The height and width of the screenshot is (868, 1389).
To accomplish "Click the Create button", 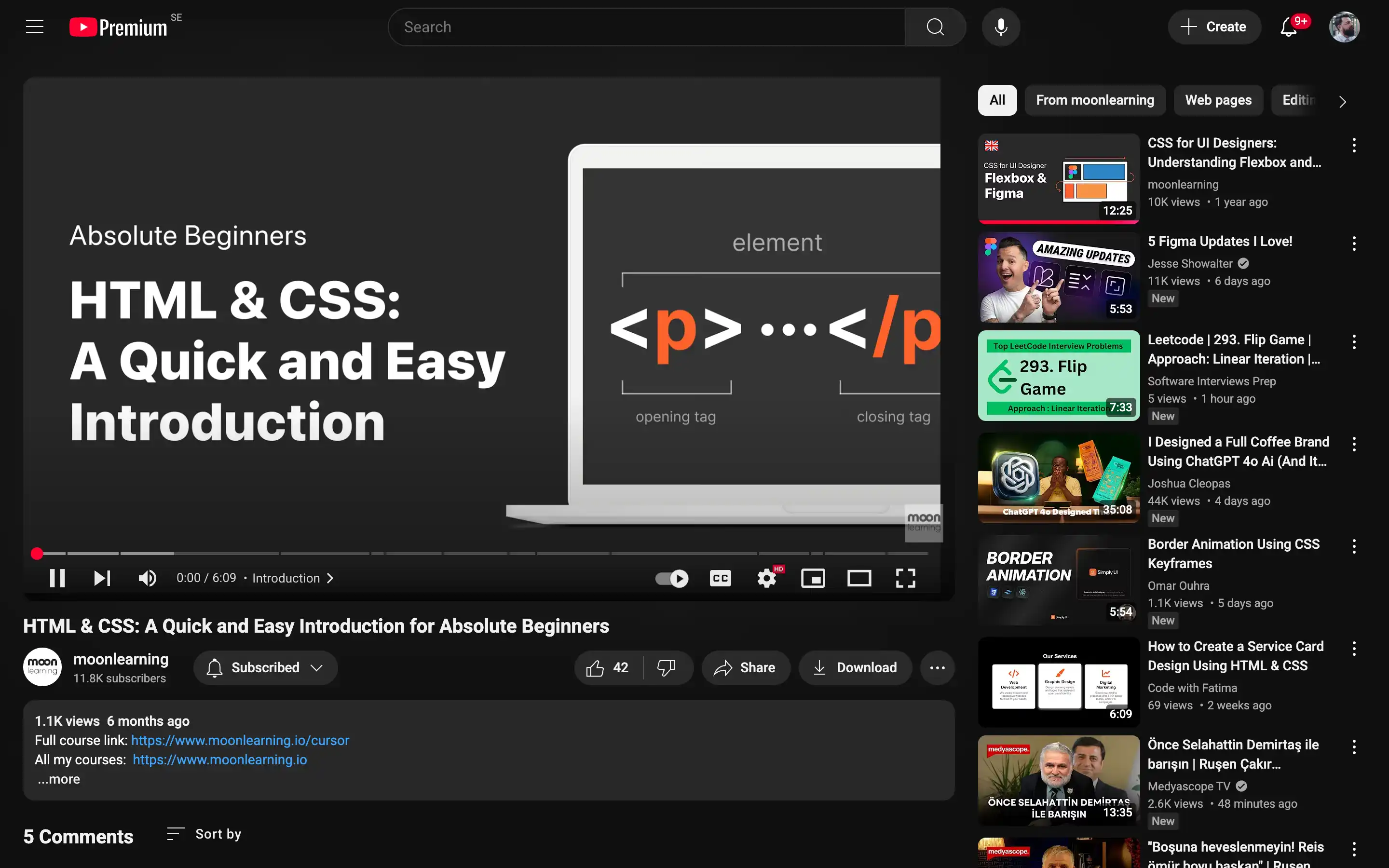I will coord(1214,27).
